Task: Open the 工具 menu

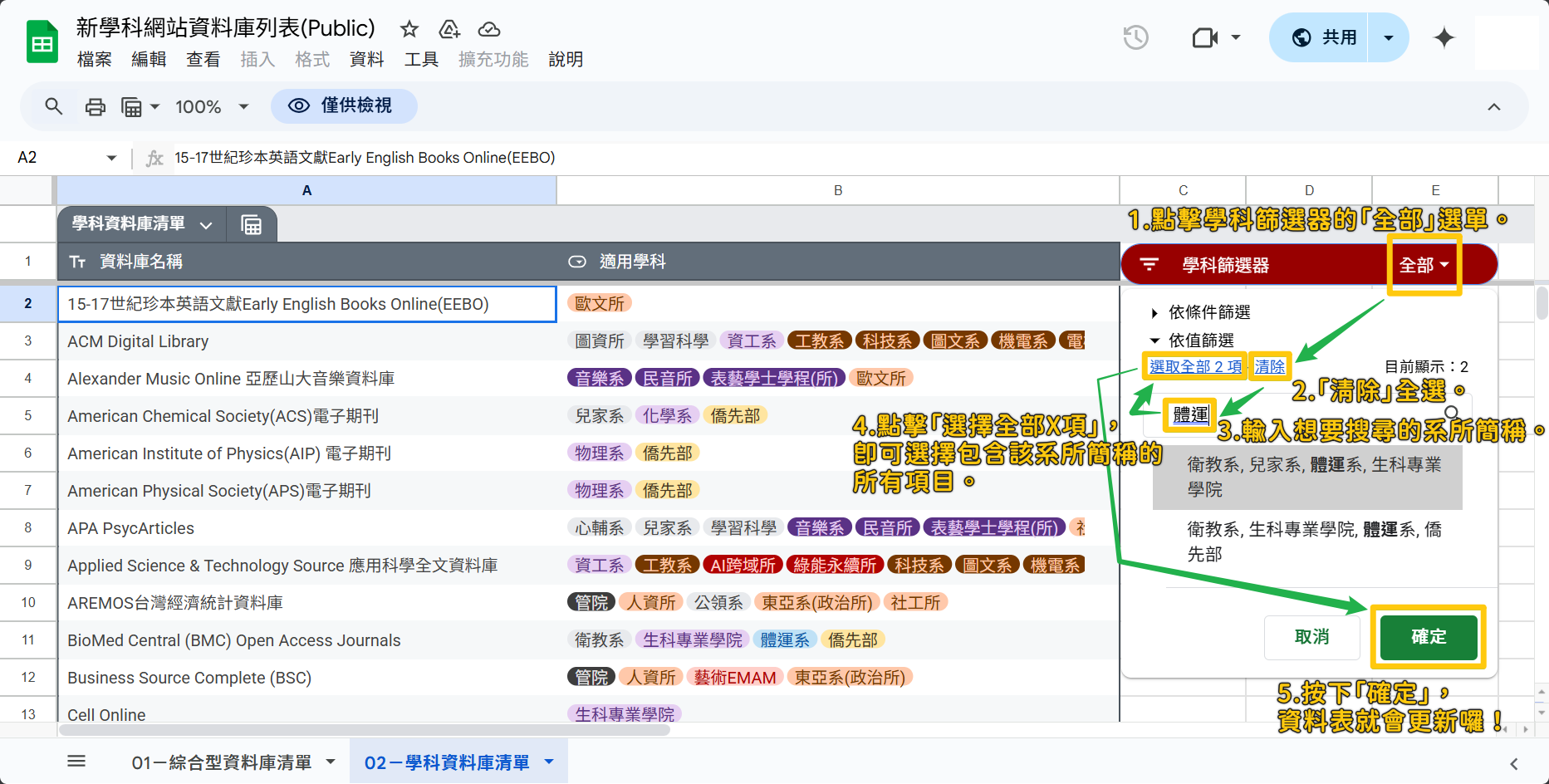Action: point(421,60)
